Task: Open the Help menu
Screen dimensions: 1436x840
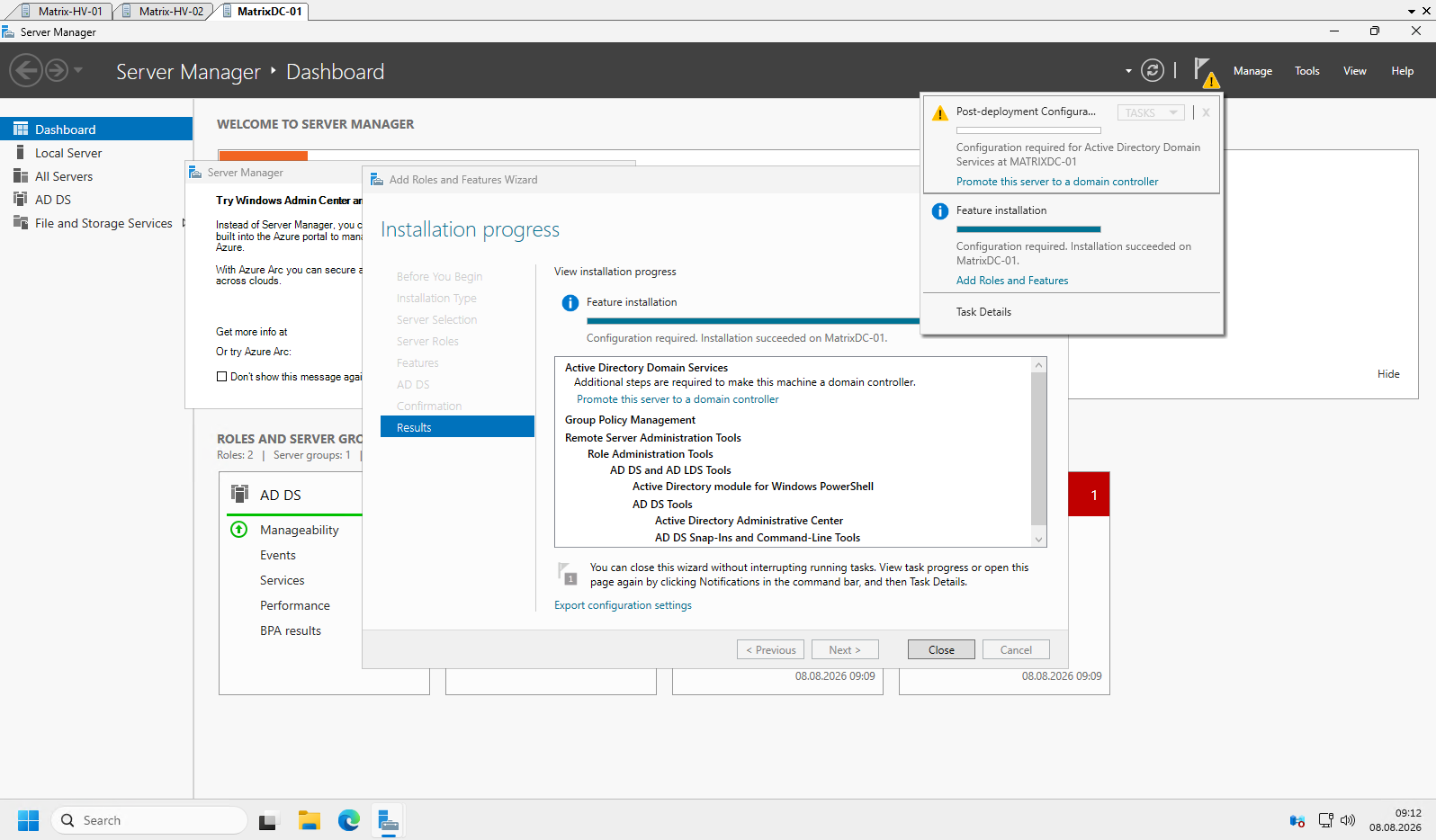Action: 1402,71
